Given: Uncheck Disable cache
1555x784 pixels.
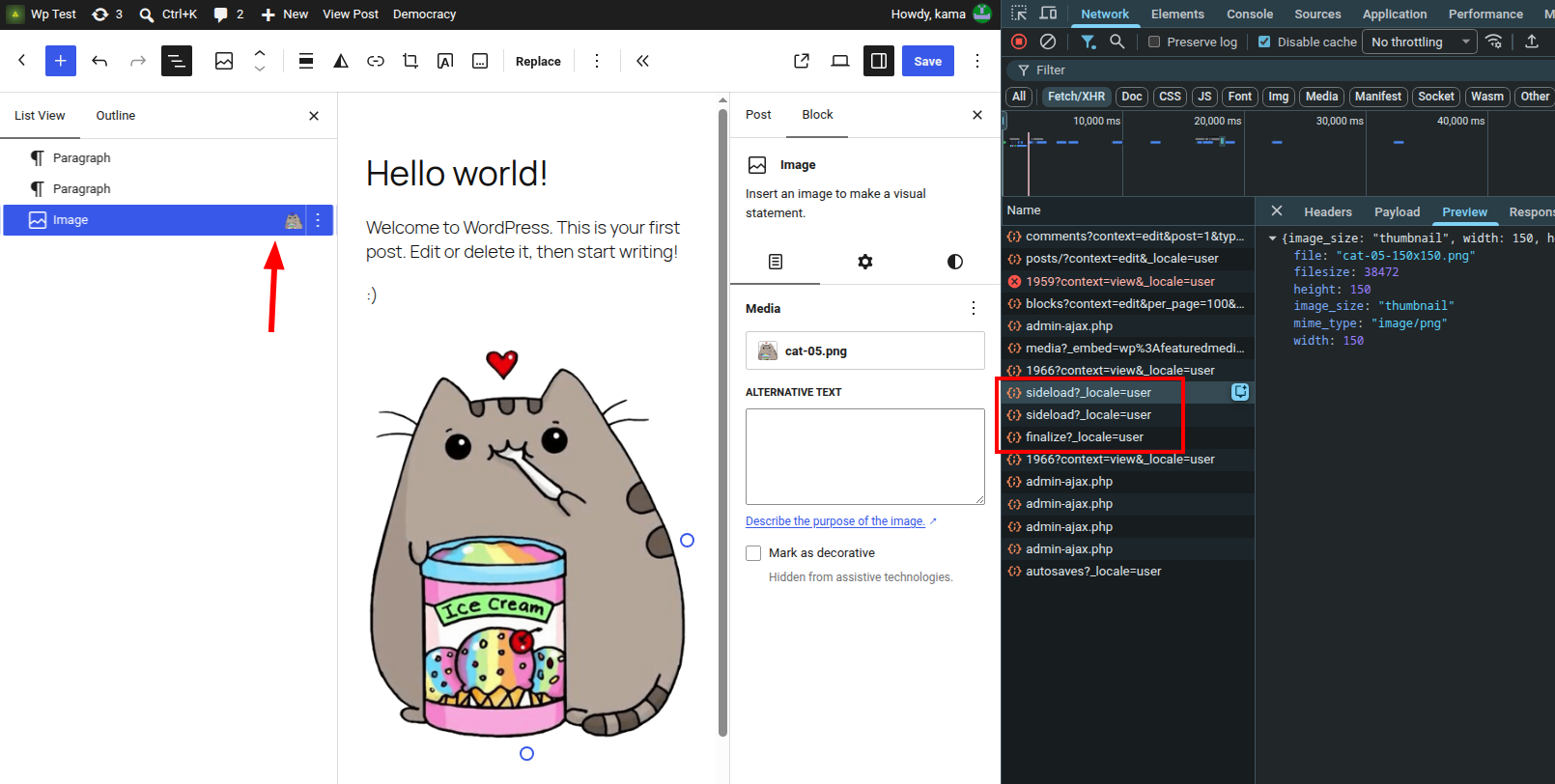Looking at the screenshot, I should click(x=1264, y=42).
